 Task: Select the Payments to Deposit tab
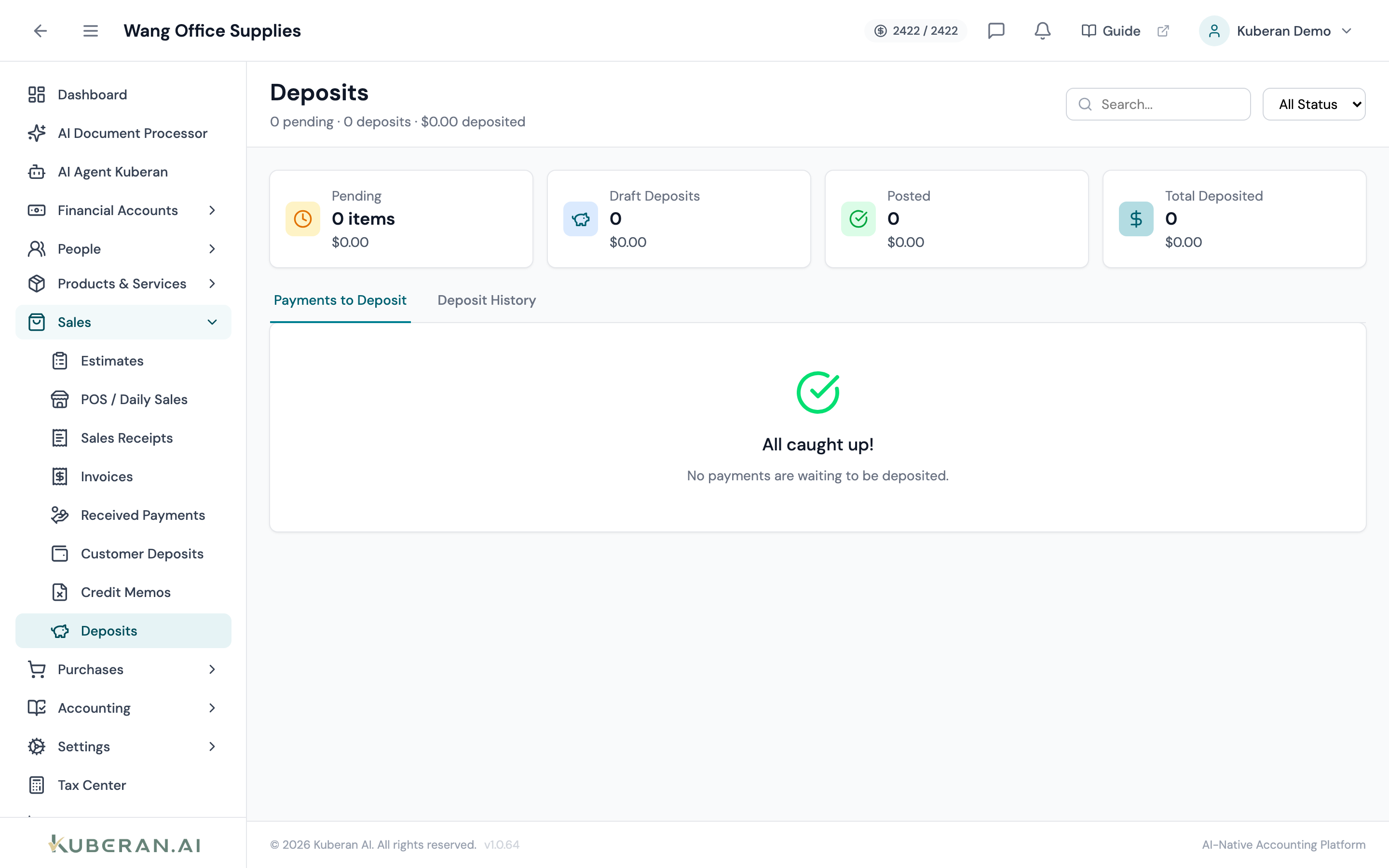(x=340, y=300)
